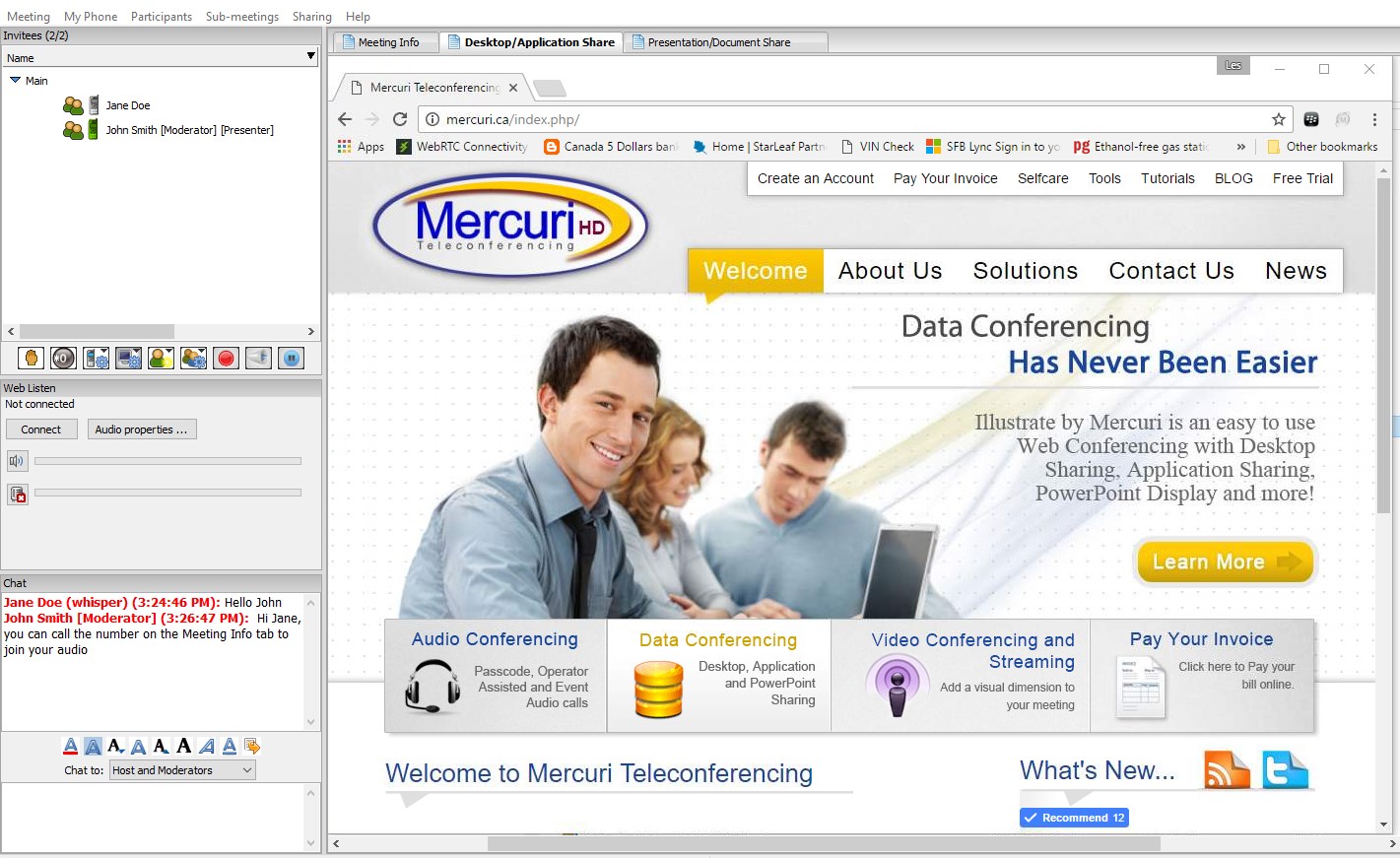Click Jane Doe's phone status icon
Viewport: 1400px width, 858px height.
pyautogui.click(x=94, y=105)
